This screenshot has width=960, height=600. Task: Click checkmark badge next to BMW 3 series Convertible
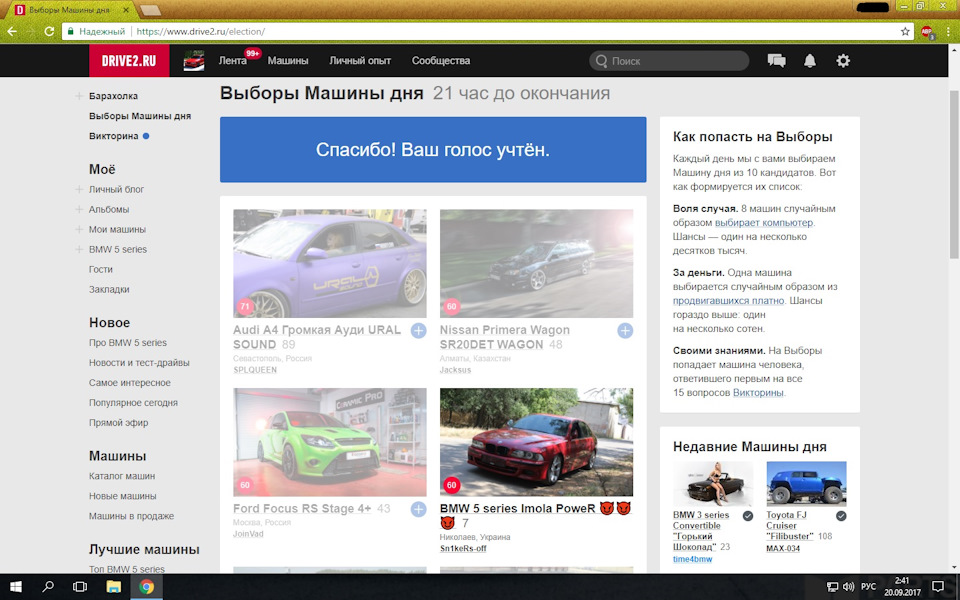(748, 516)
